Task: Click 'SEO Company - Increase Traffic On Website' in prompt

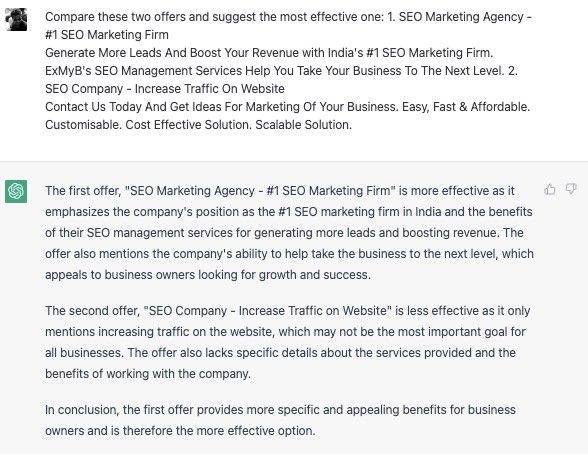Action: click(x=165, y=89)
